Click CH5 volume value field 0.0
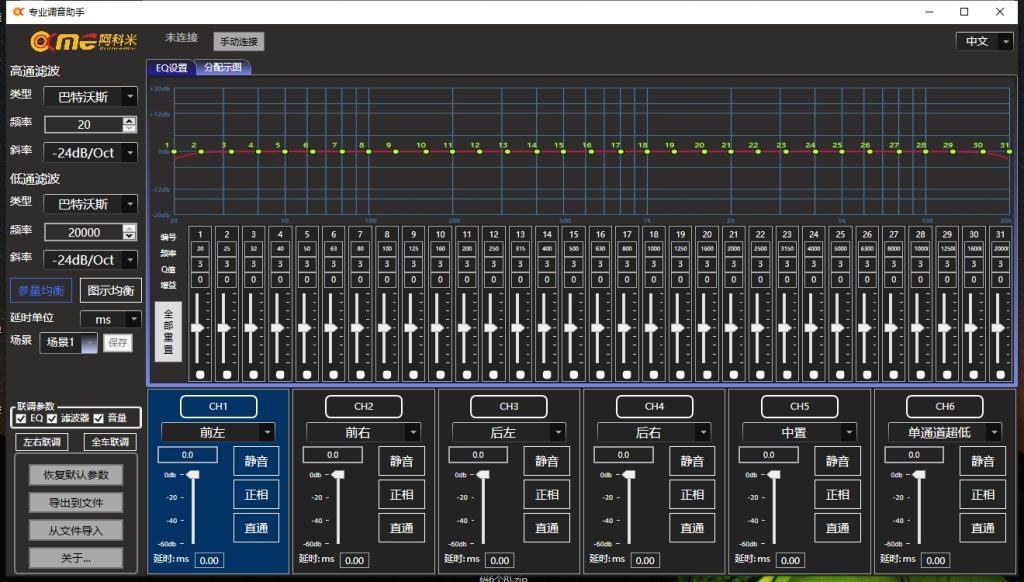 coord(769,455)
